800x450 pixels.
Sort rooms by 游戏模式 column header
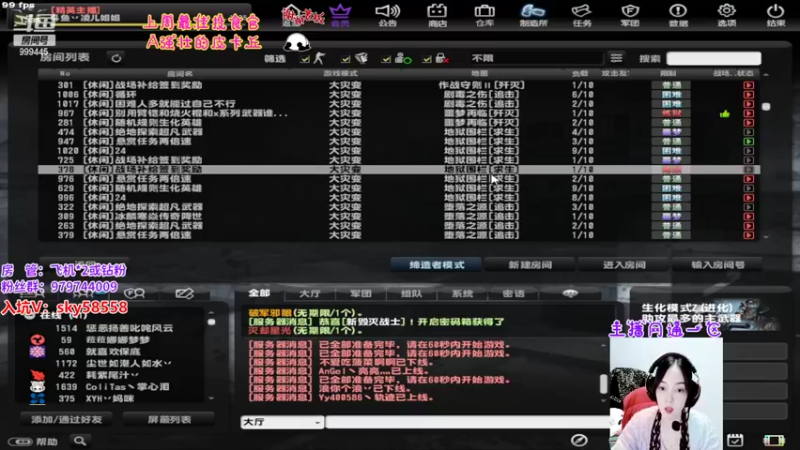pos(340,73)
